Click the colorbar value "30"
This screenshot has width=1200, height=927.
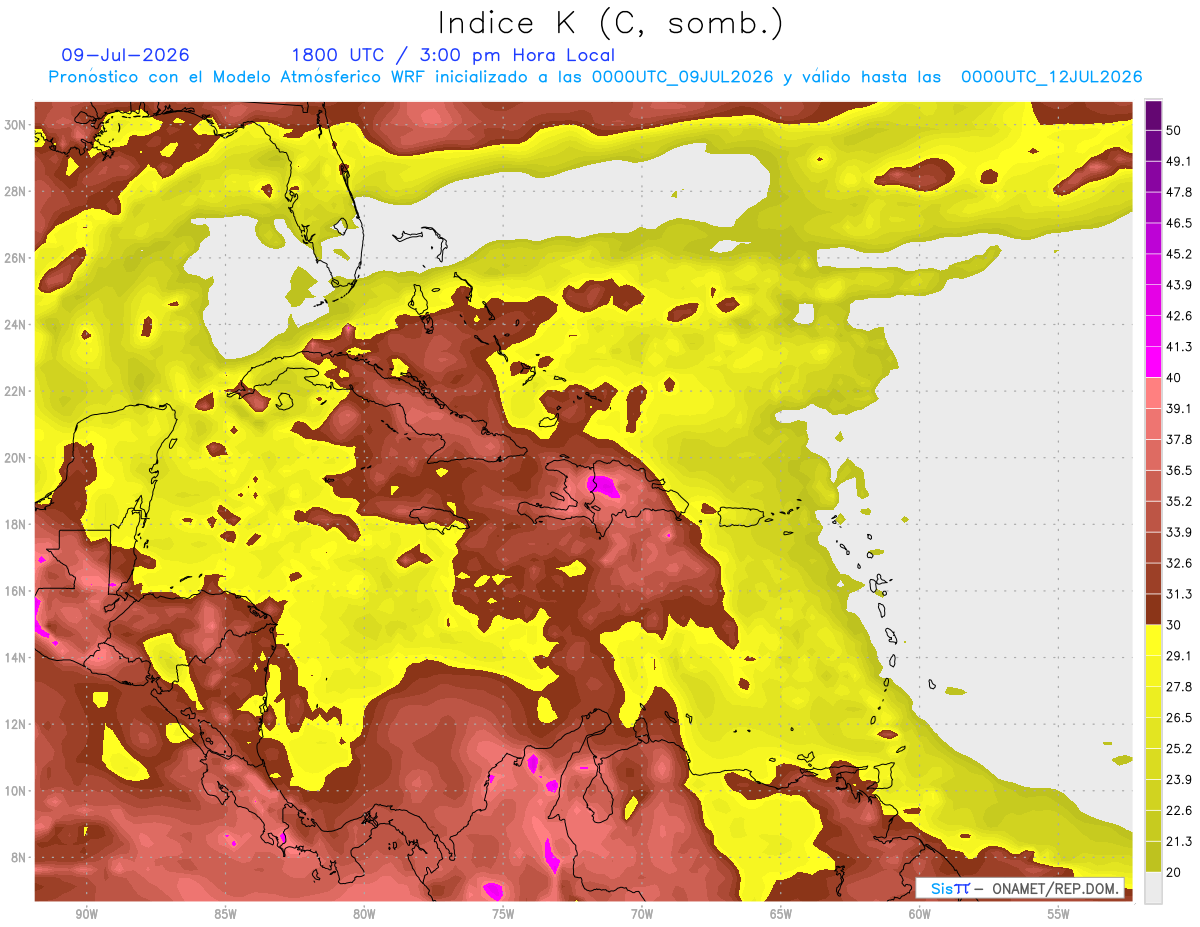1174,625
